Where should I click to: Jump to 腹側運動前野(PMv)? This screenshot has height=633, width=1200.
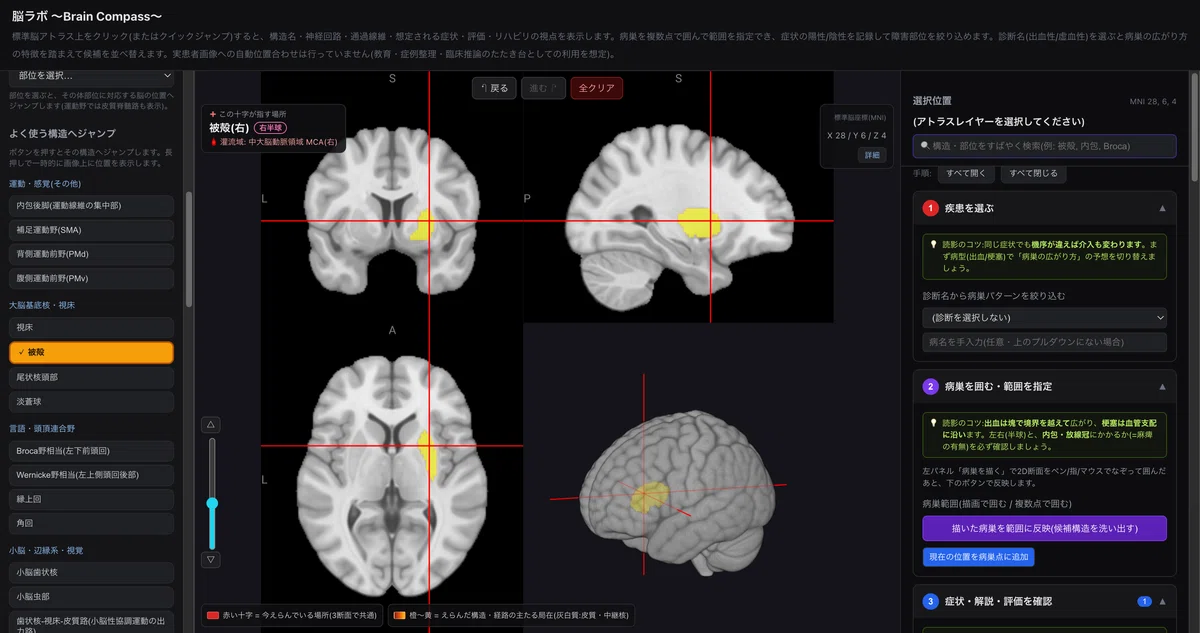92,278
